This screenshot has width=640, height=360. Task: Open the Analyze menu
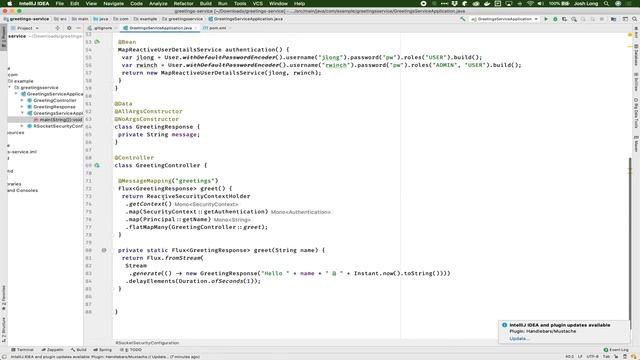[158, 3]
